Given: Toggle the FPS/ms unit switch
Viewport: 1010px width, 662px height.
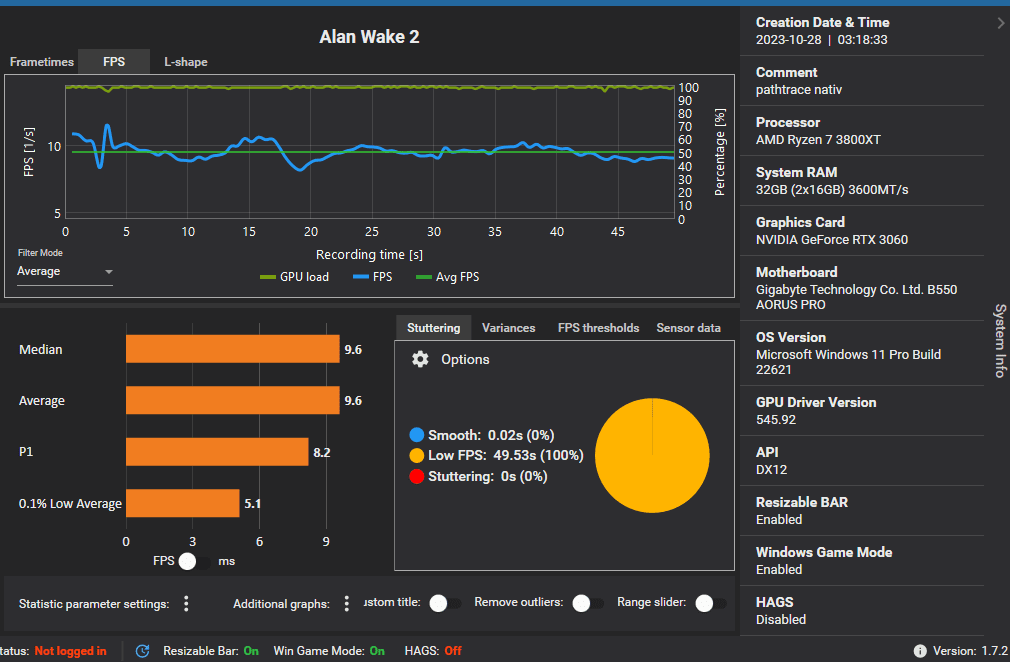Looking at the screenshot, I should coord(193,562).
